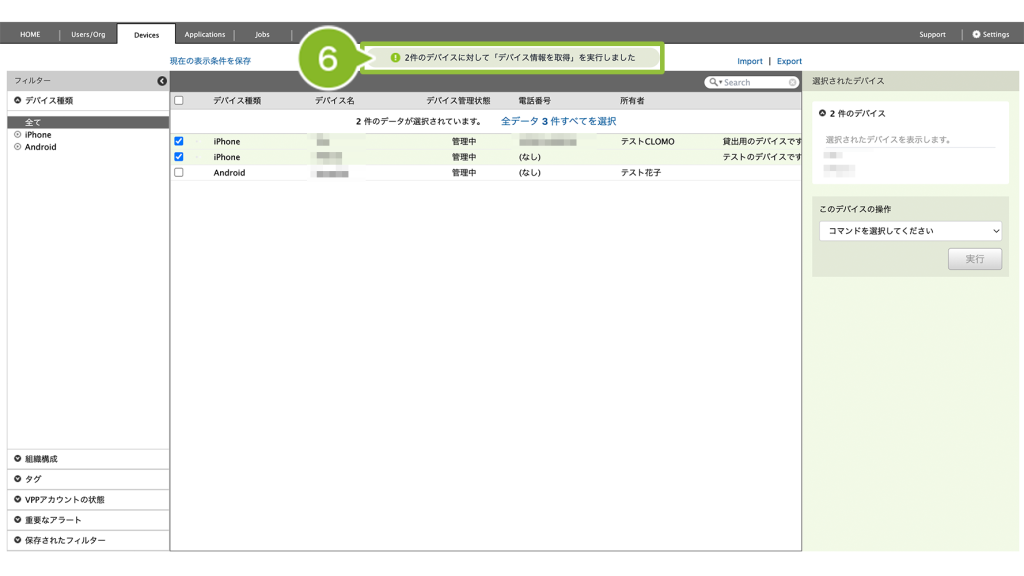Switch to the Applications tab

pyautogui.click(x=205, y=34)
